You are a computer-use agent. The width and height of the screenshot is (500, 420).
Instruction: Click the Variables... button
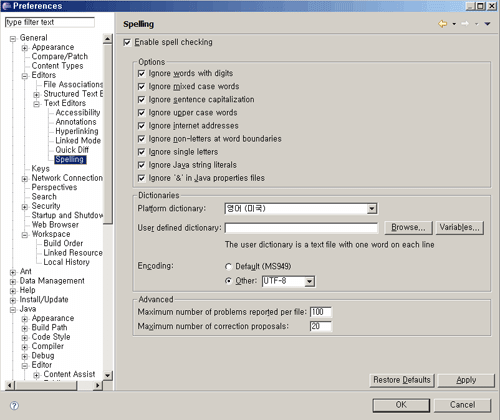[460, 228]
